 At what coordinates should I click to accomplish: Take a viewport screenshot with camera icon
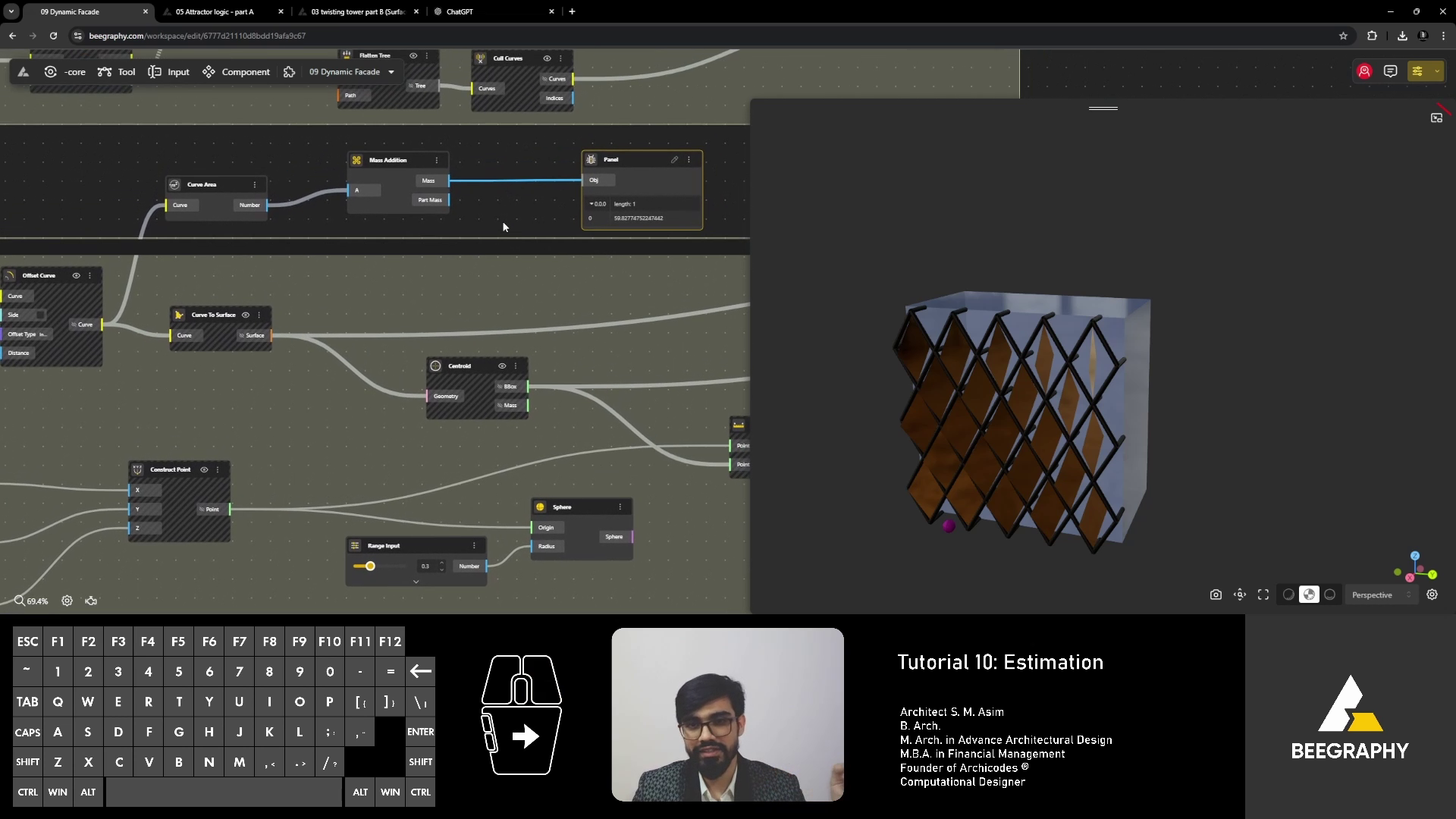(1216, 595)
